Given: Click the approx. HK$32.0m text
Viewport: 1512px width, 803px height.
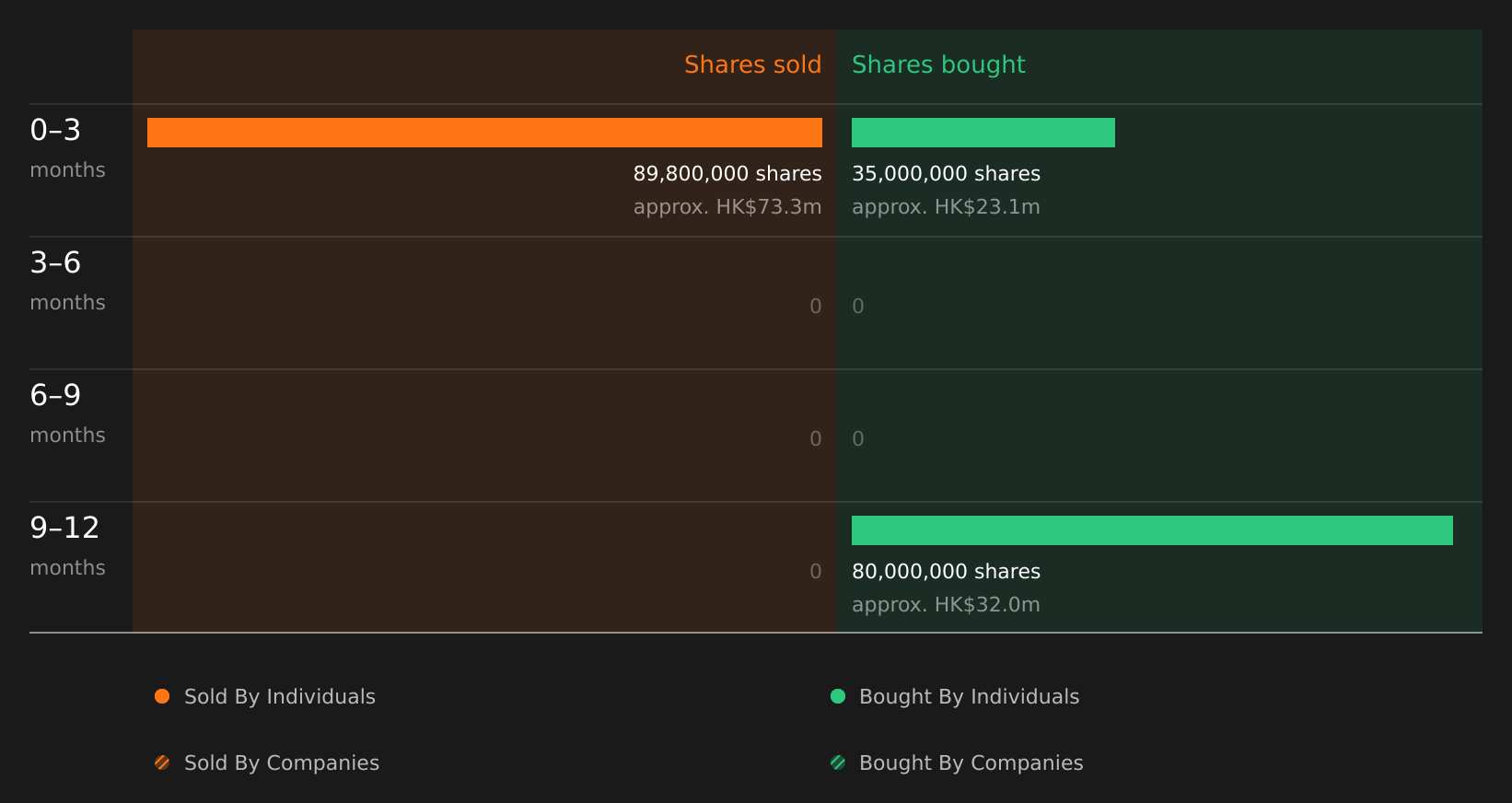Looking at the screenshot, I should 946,605.
